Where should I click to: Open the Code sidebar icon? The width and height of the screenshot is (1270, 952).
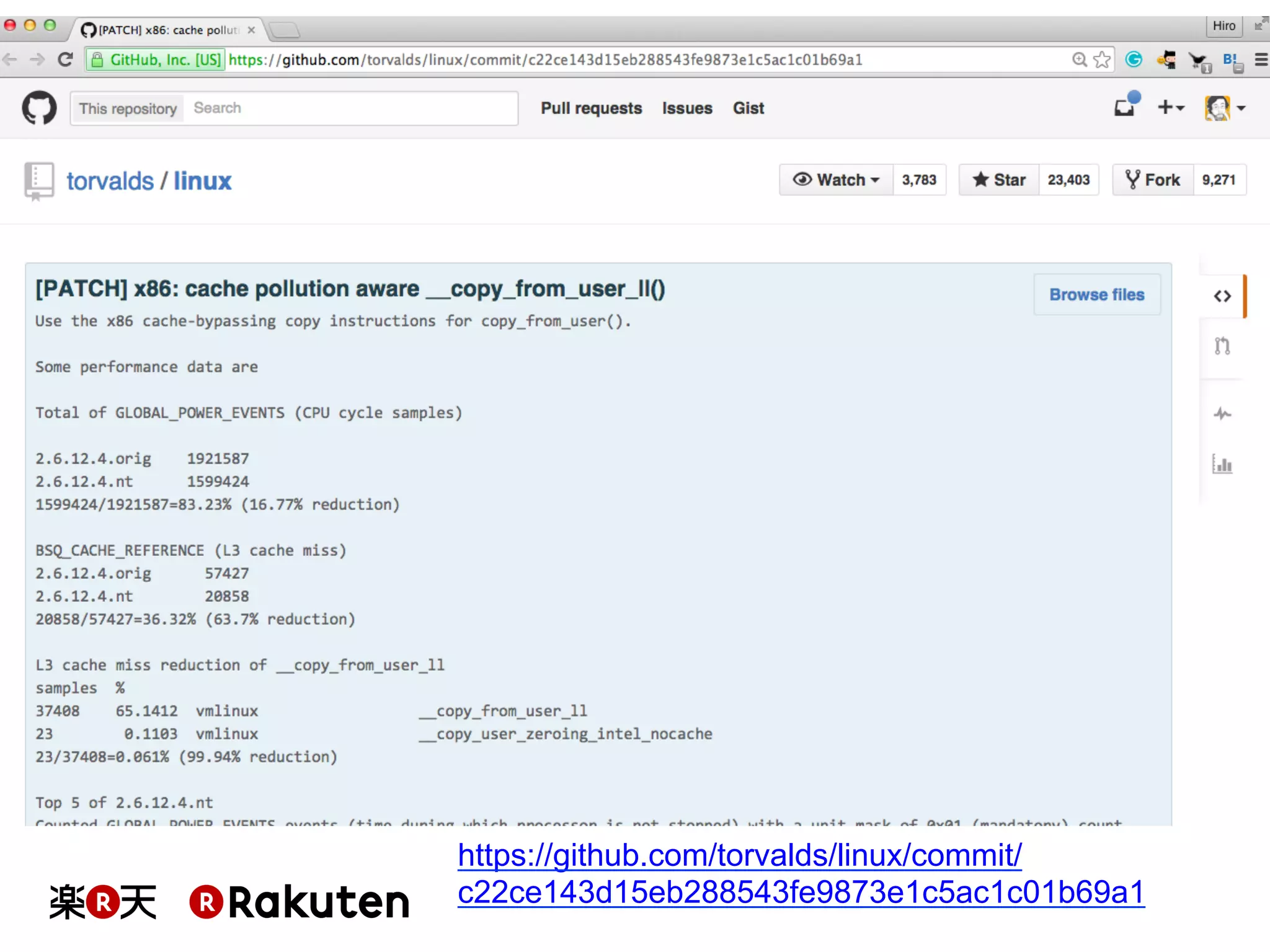click(1222, 296)
